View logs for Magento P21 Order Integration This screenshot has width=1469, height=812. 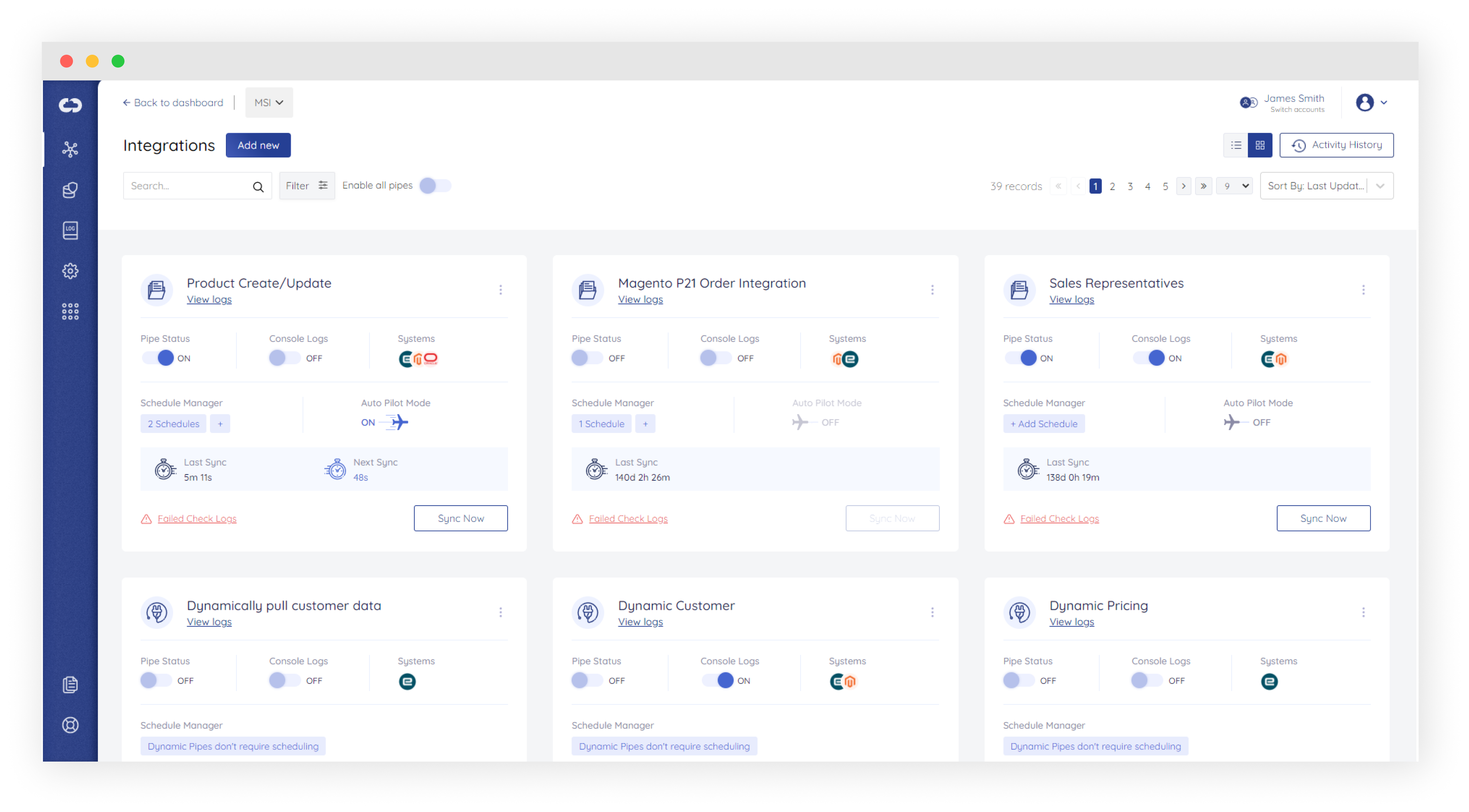click(x=640, y=299)
